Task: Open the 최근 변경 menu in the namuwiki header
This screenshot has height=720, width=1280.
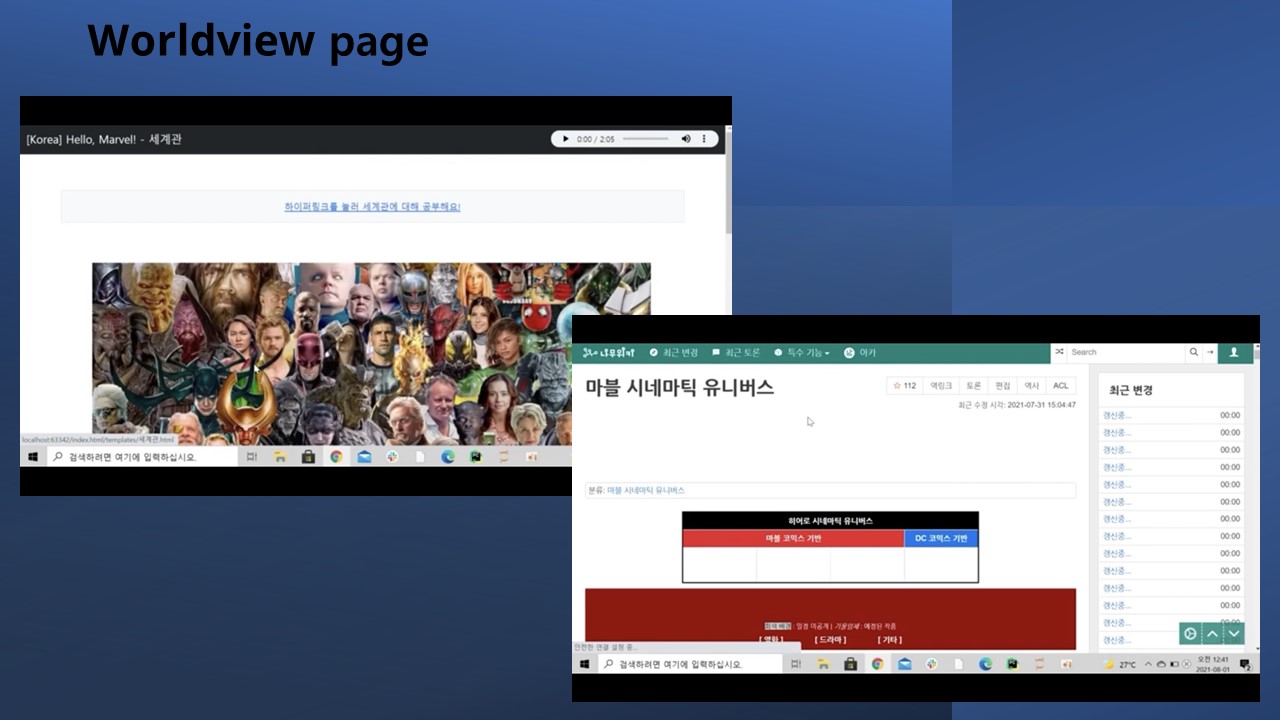Action: [674, 353]
